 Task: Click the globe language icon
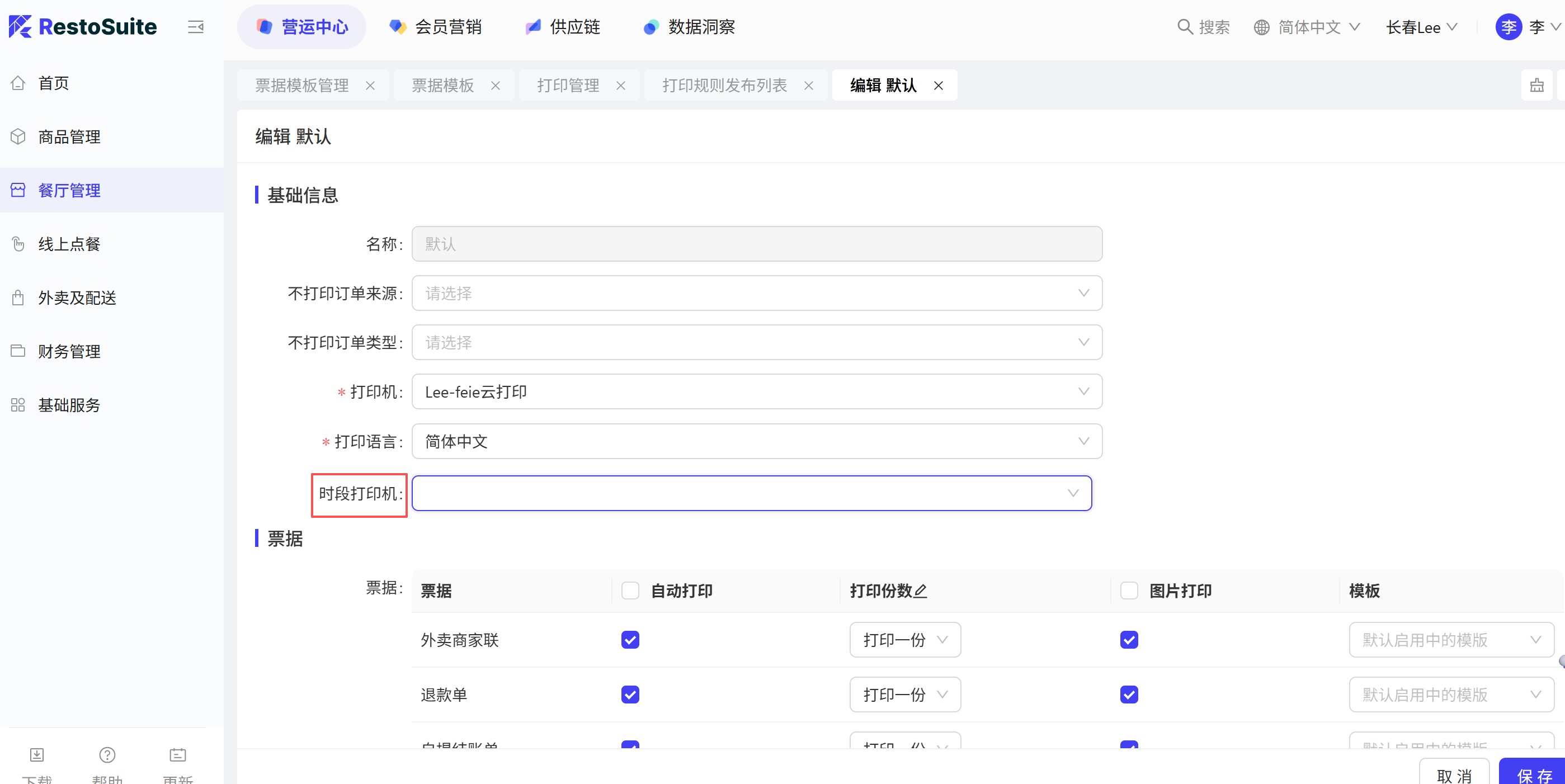point(1261,27)
